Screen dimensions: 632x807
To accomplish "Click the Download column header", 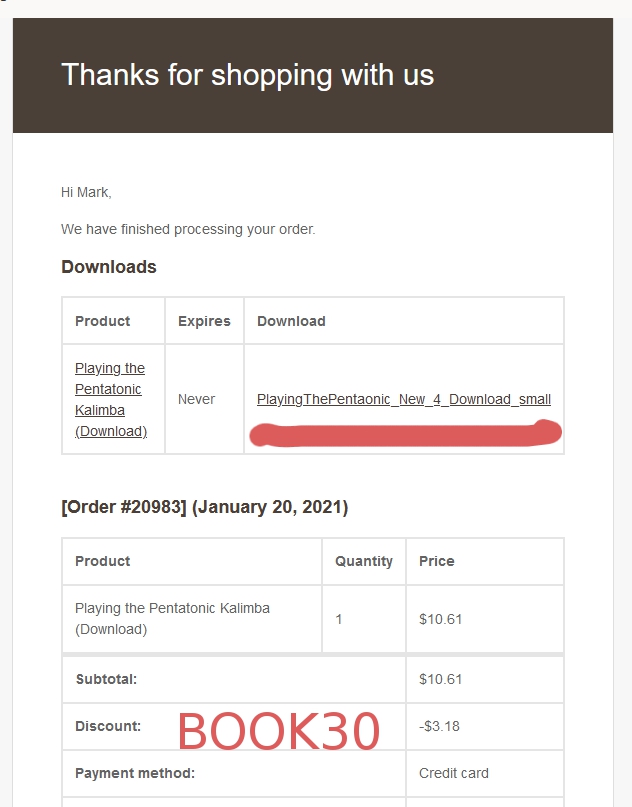I will 291,321.
